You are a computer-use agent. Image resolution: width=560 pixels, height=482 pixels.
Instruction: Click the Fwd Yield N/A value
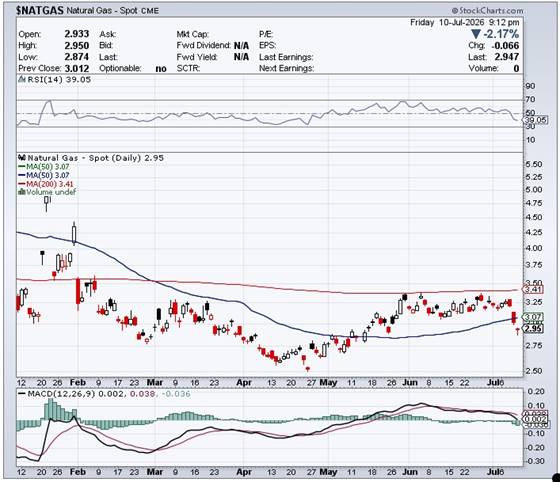pos(241,57)
